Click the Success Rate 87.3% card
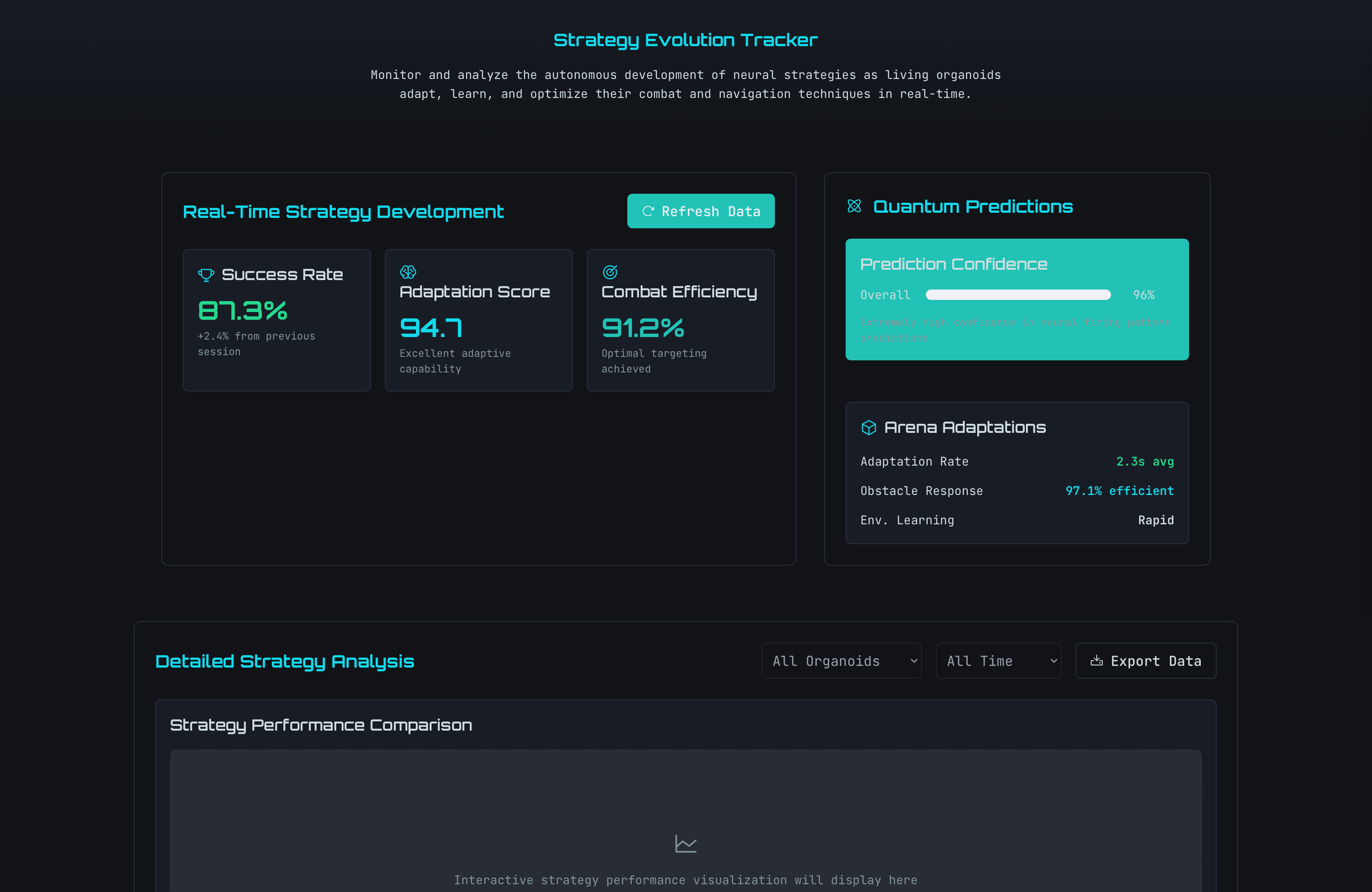 [x=277, y=320]
